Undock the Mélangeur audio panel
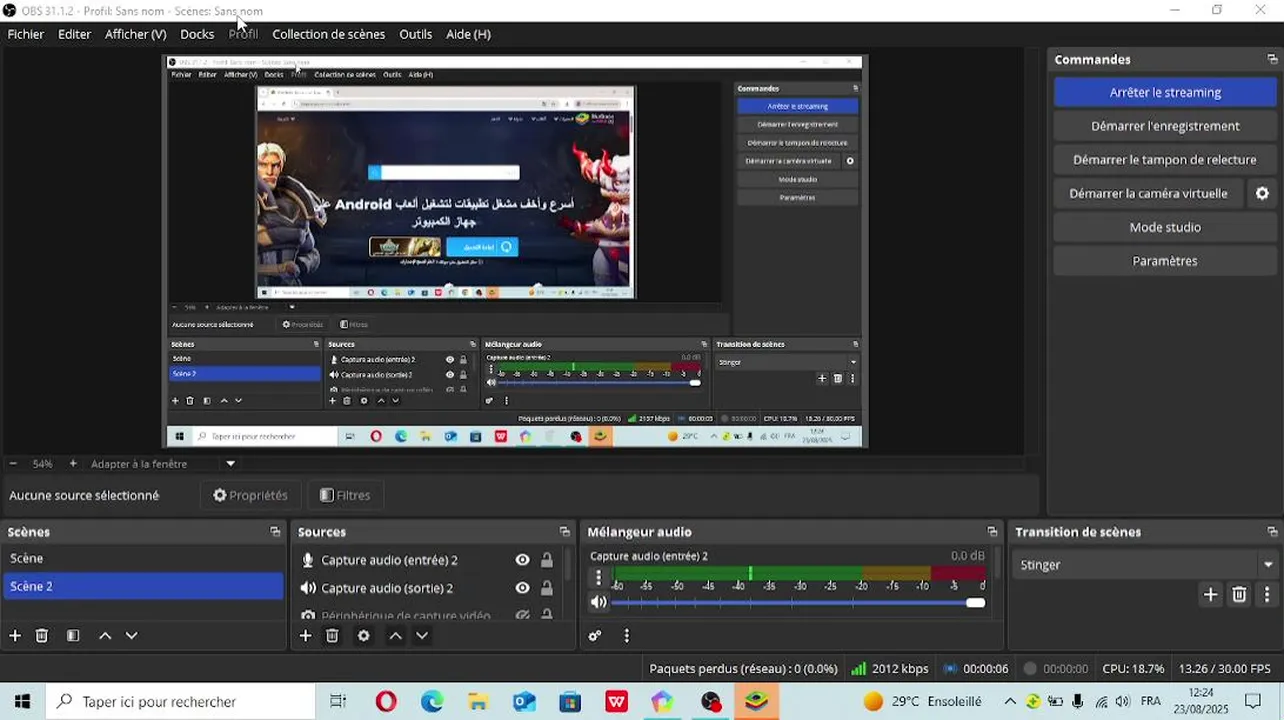Image resolution: width=1284 pixels, height=720 pixels. pos(992,532)
